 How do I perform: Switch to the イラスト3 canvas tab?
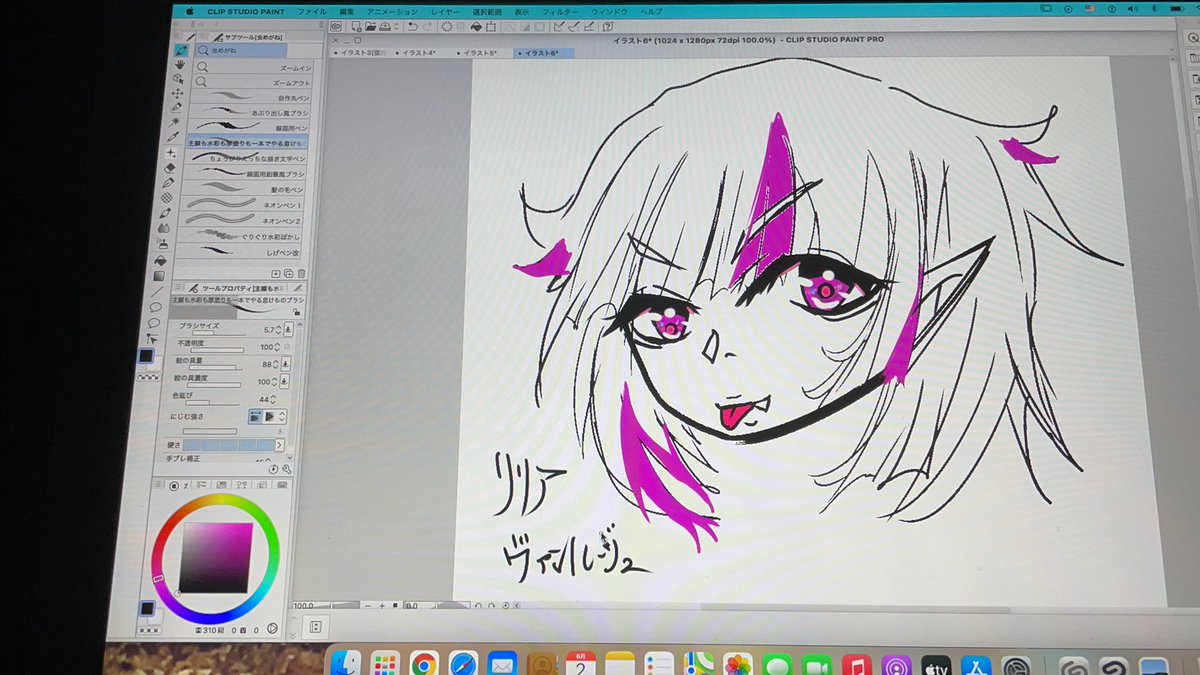(361, 52)
